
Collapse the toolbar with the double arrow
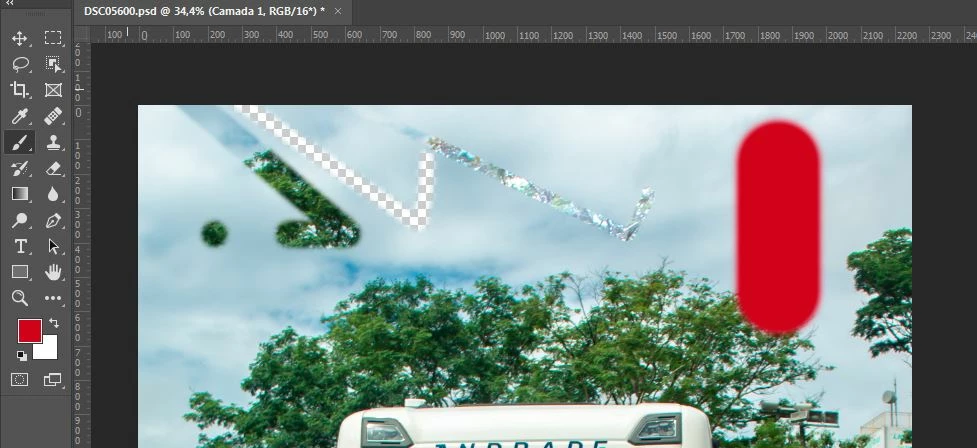coord(9,3)
